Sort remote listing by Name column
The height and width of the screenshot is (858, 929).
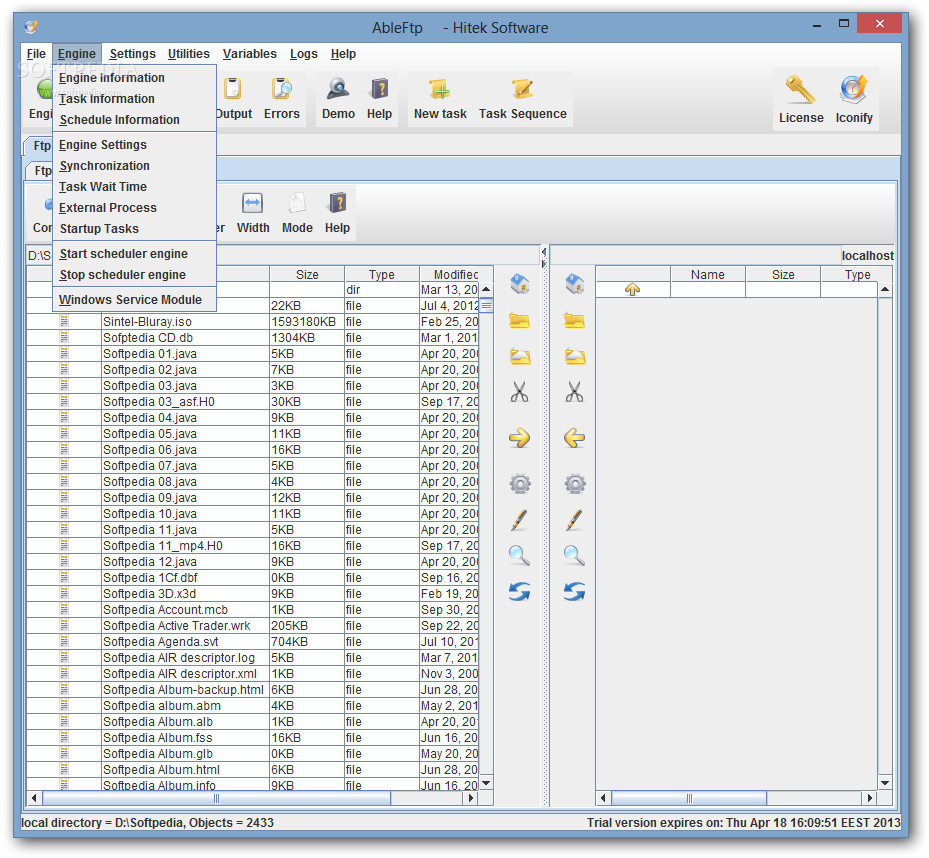click(x=707, y=274)
